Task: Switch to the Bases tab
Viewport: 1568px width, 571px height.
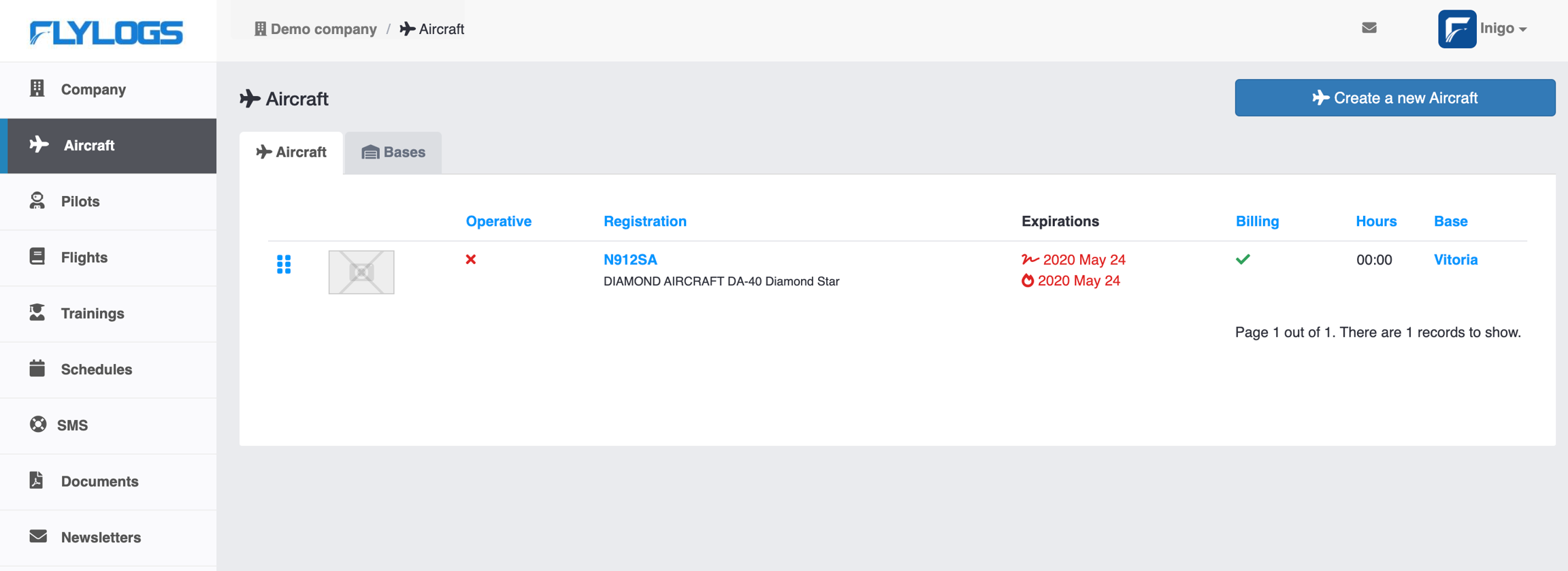Action: tap(393, 152)
